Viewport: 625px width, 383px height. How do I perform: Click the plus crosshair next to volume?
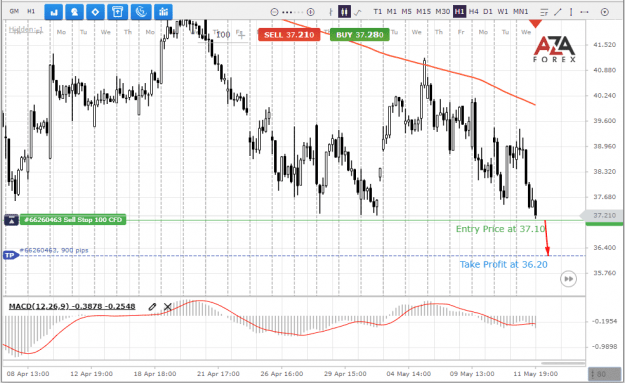(x=241, y=35)
